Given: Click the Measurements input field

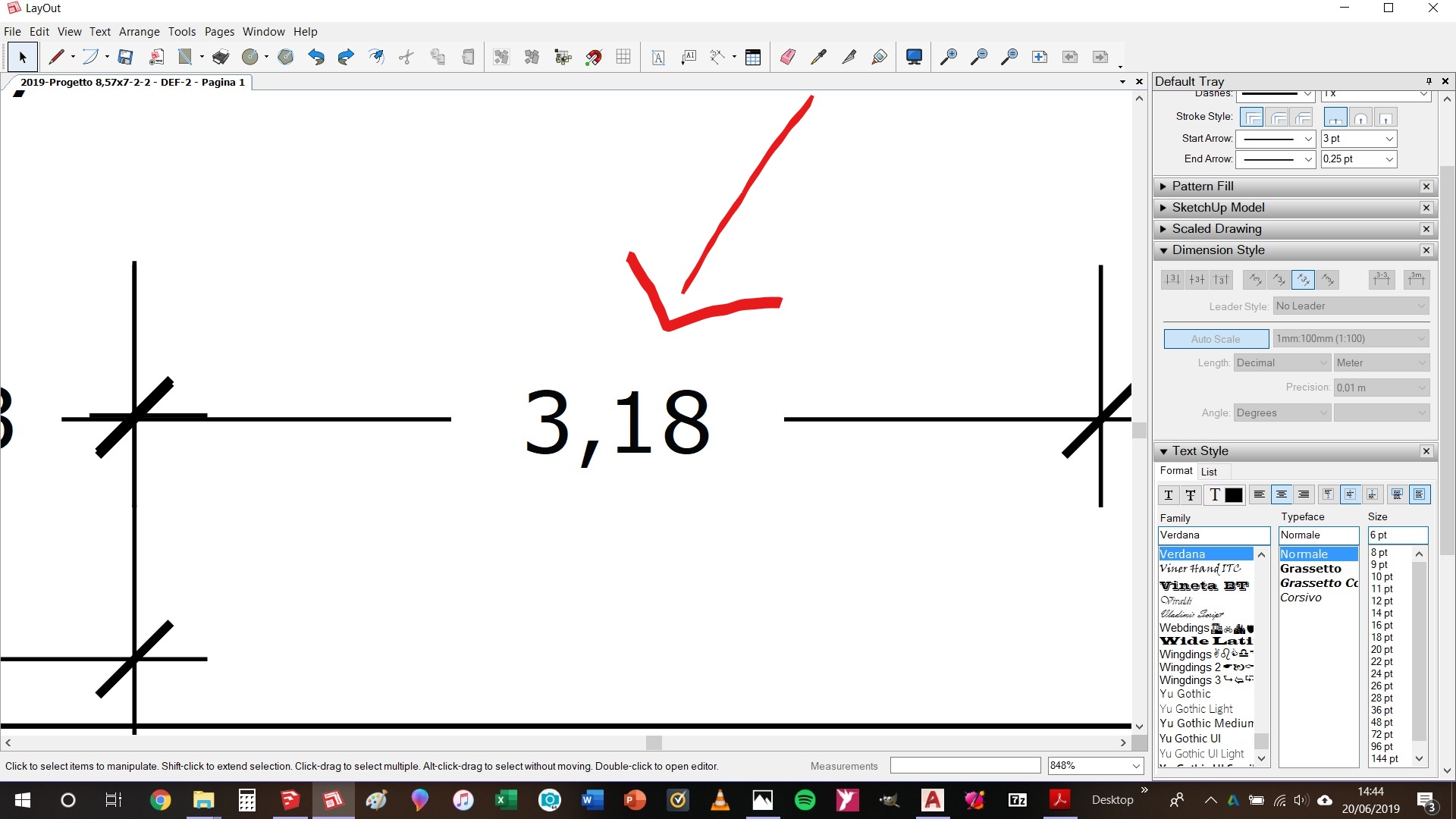Looking at the screenshot, I should click(x=965, y=766).
